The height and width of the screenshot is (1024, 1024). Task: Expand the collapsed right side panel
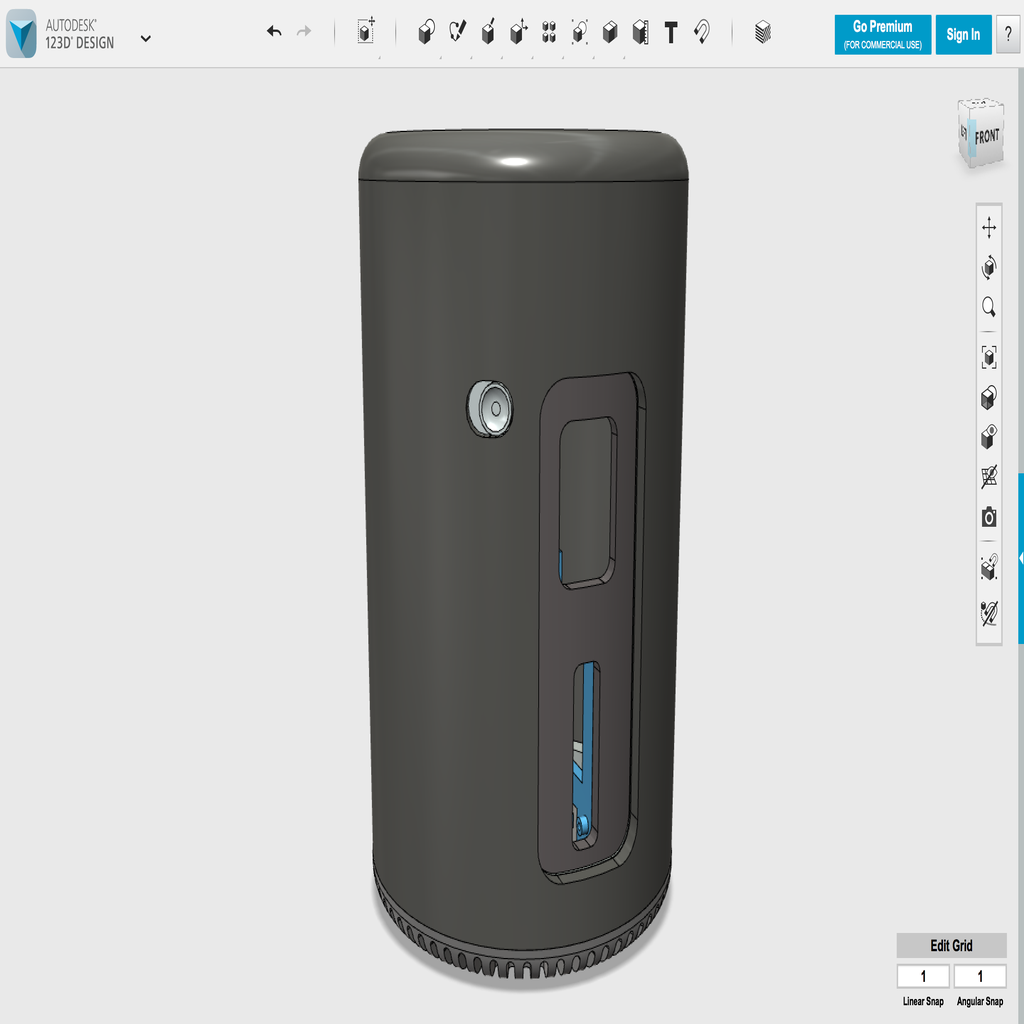pos(1021,559)
